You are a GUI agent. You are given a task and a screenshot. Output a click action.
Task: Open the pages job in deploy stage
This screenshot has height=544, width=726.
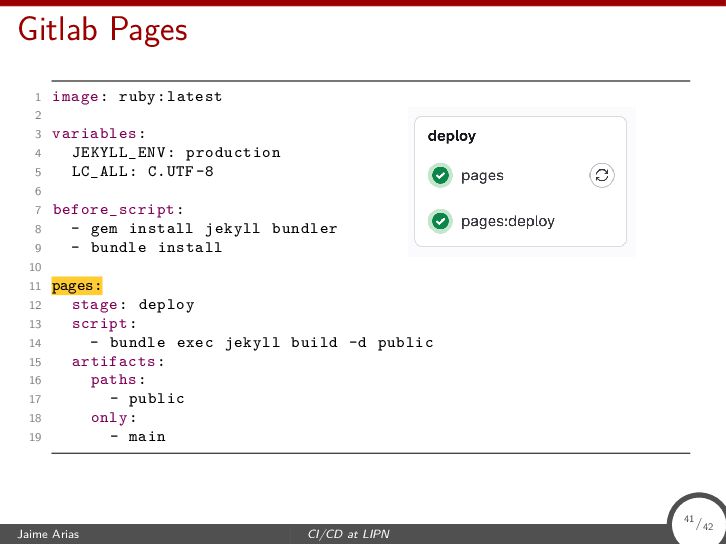click(x=482, y=176)
